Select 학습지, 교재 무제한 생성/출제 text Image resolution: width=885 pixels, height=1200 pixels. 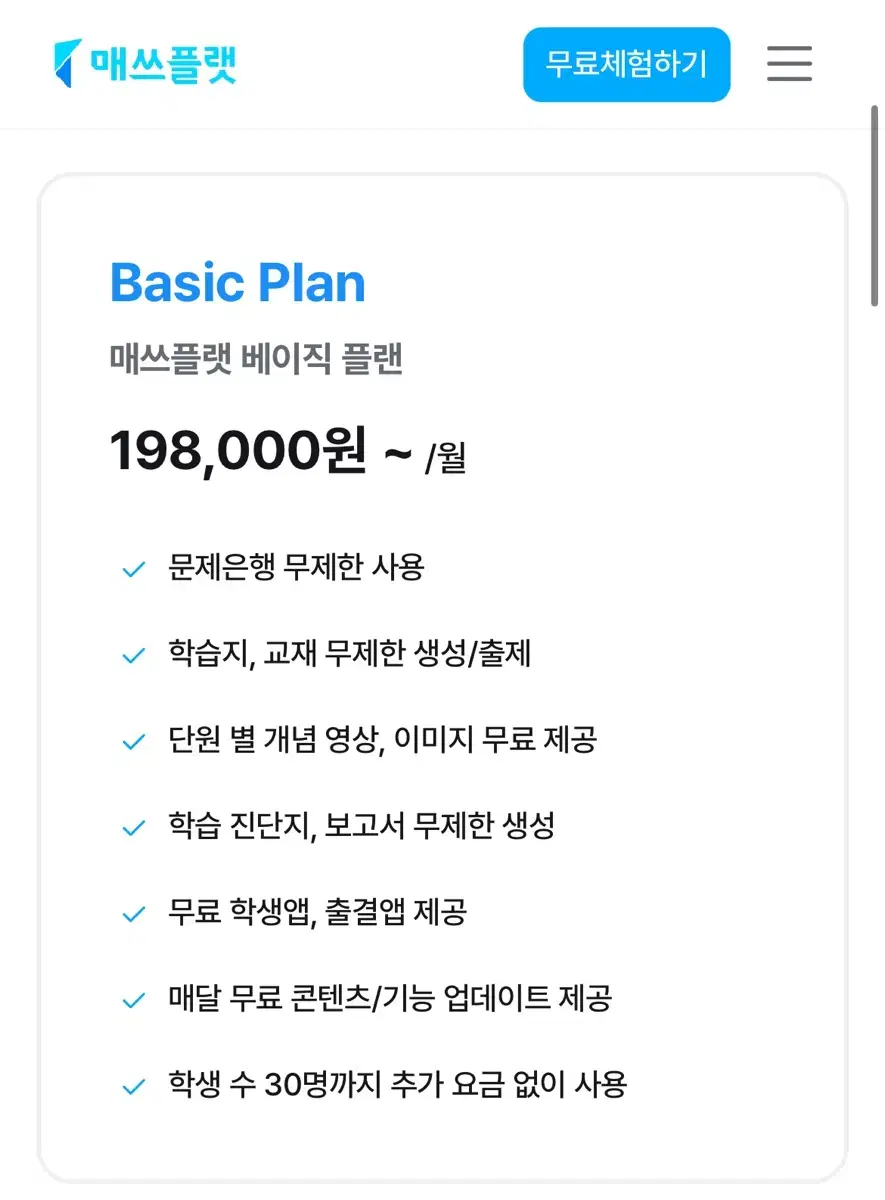pyautogui.click(x=350, y=654)
